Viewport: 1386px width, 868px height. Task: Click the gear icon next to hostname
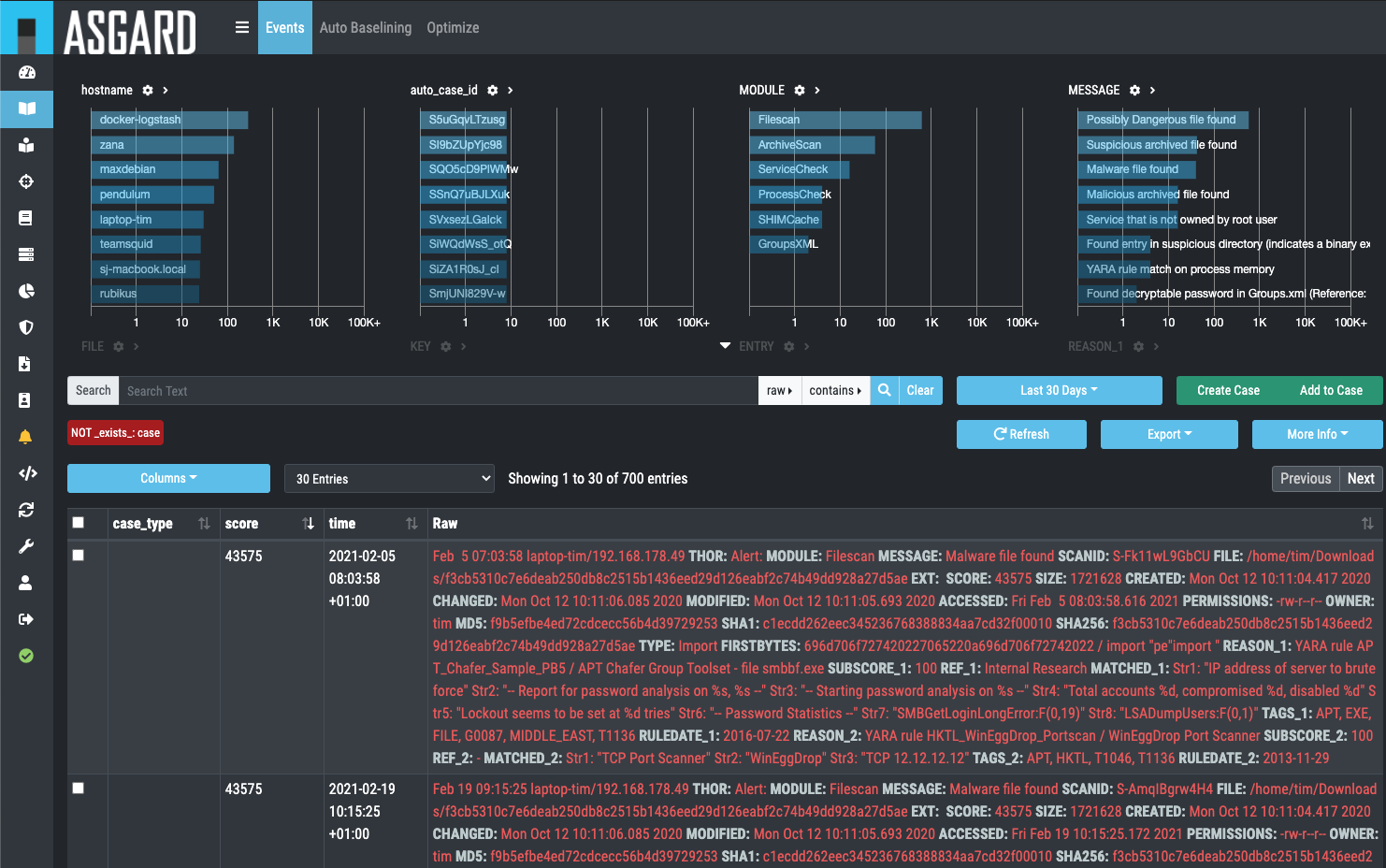click(x=148, y=91)
